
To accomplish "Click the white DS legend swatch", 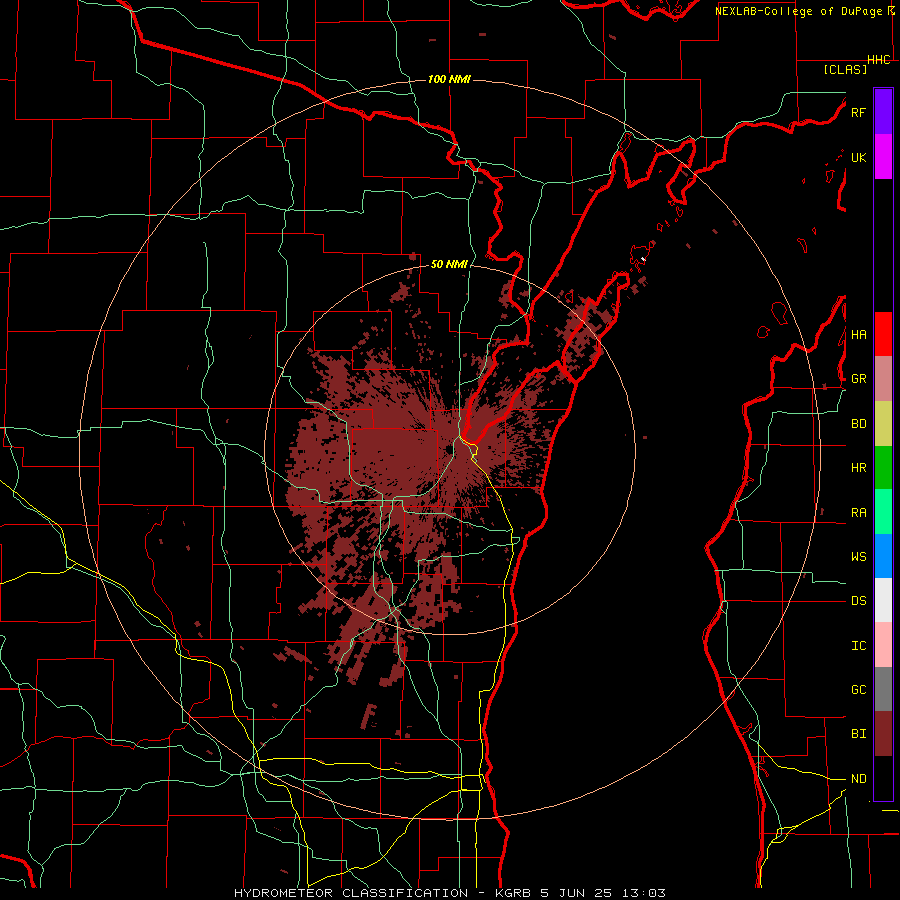I will point(883,600).
